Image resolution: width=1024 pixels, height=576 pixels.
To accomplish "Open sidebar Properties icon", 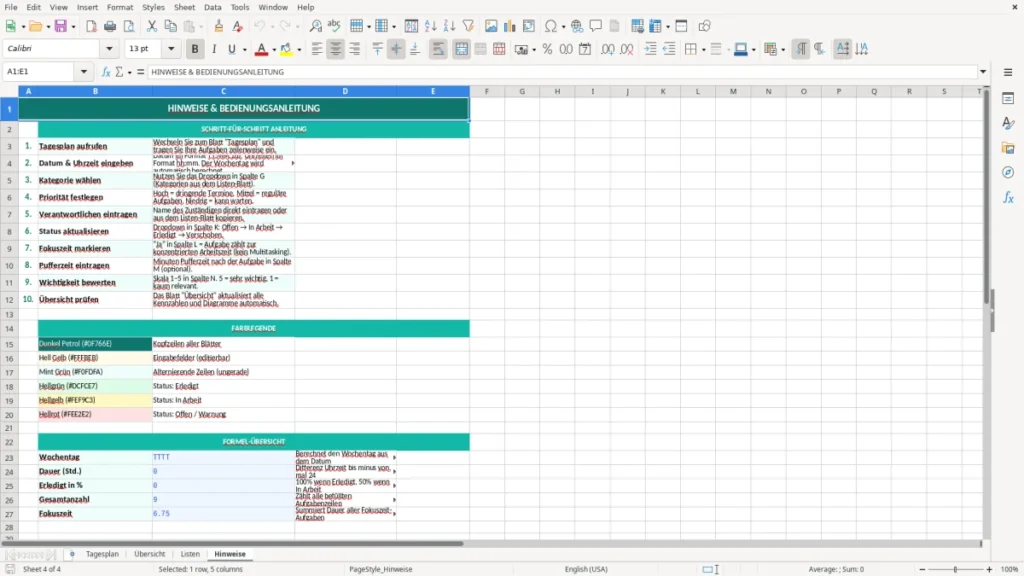I will [x=1008, y=99].
